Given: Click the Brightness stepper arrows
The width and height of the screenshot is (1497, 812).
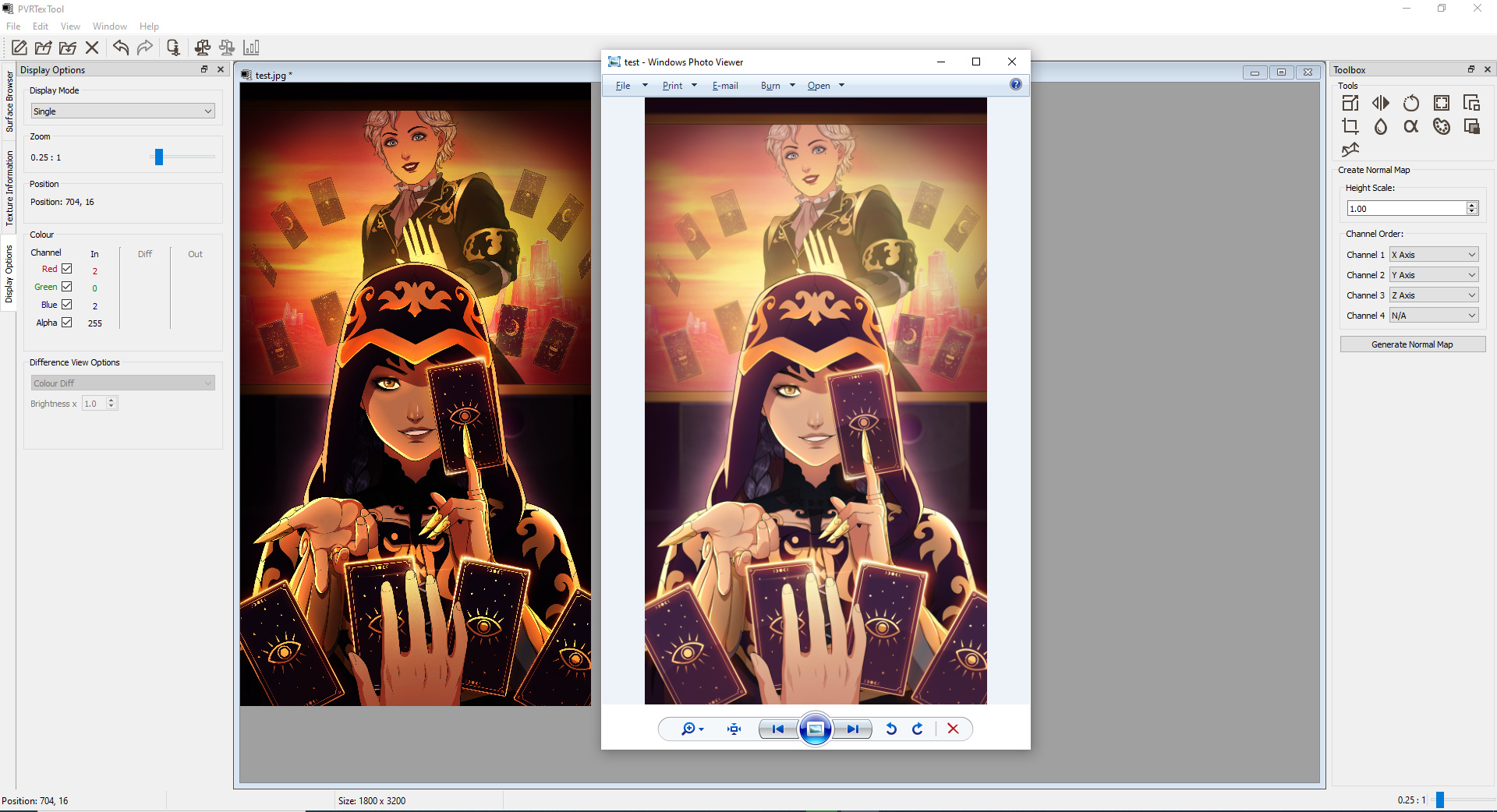Looking at the screenshot, I should pos(111,404).
